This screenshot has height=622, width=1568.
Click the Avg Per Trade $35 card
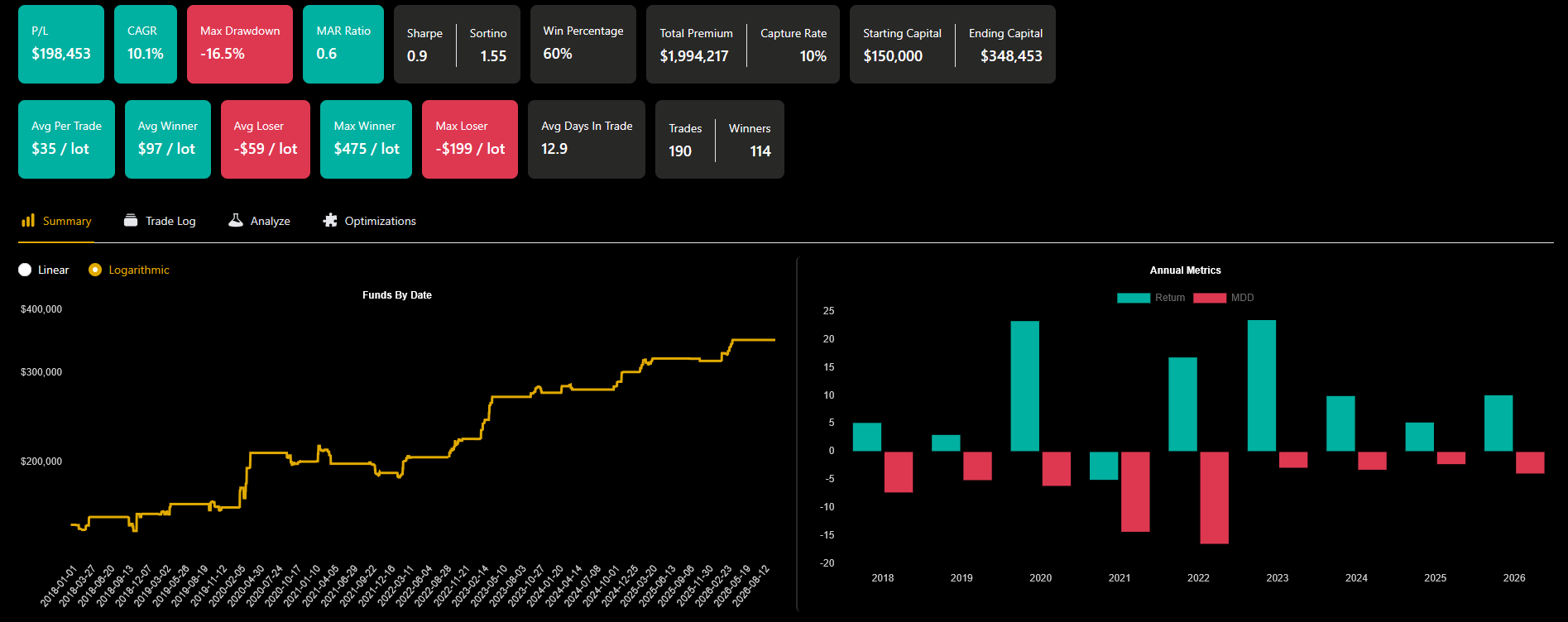(x=66, y=139)
